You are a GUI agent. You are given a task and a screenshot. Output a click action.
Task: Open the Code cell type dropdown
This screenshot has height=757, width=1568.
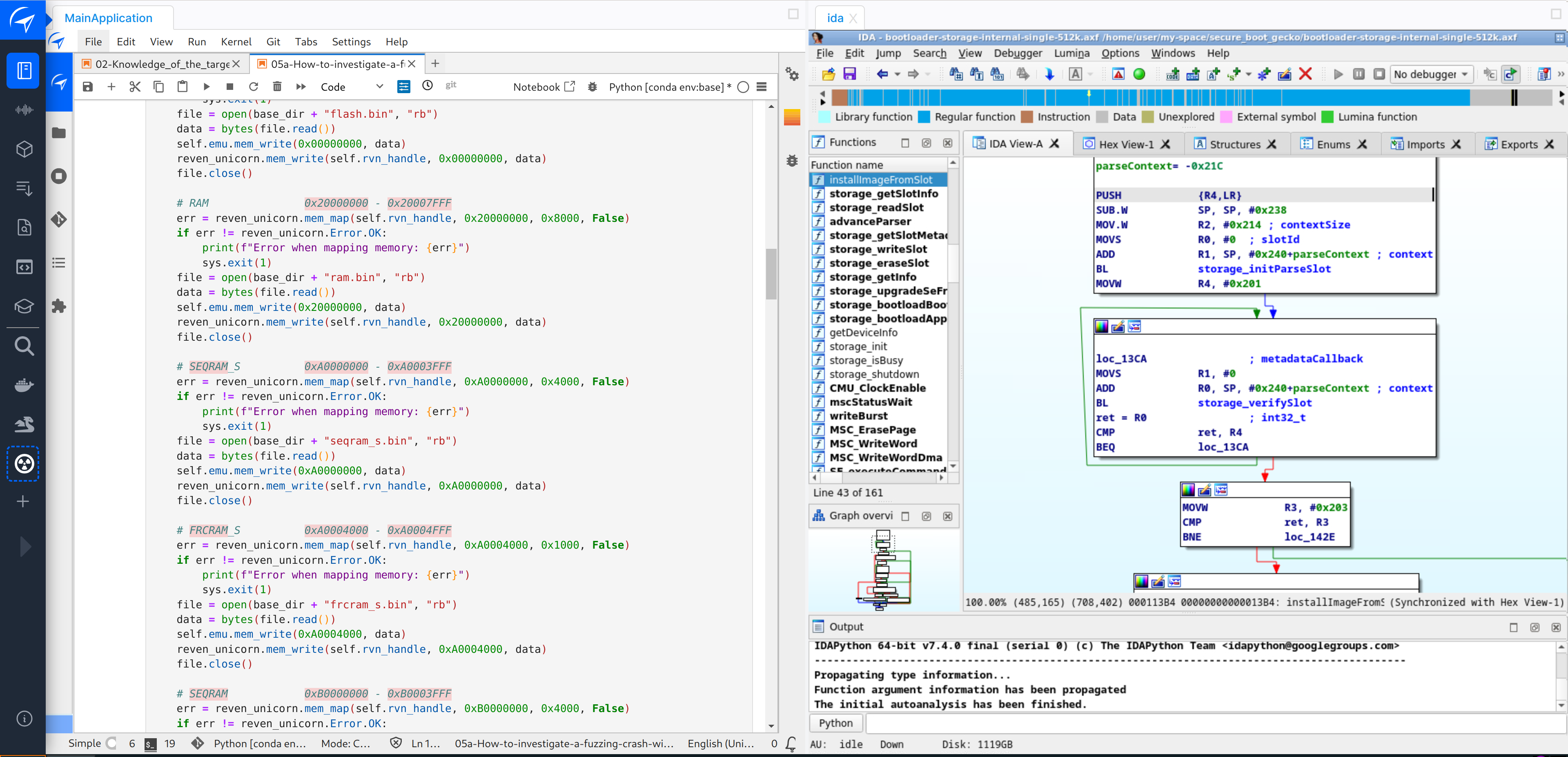352,87
